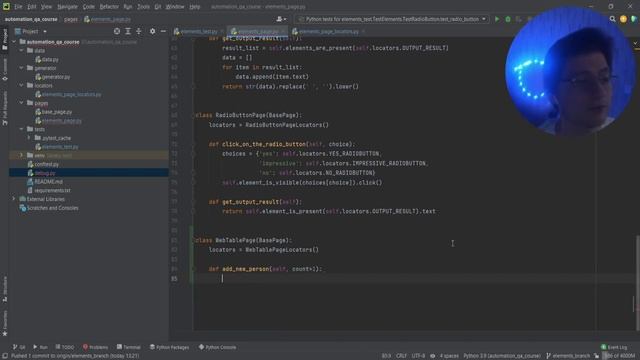Open the Tools menu
The height and width of the screenshot is (360, 640).
(x=143, y=7)
